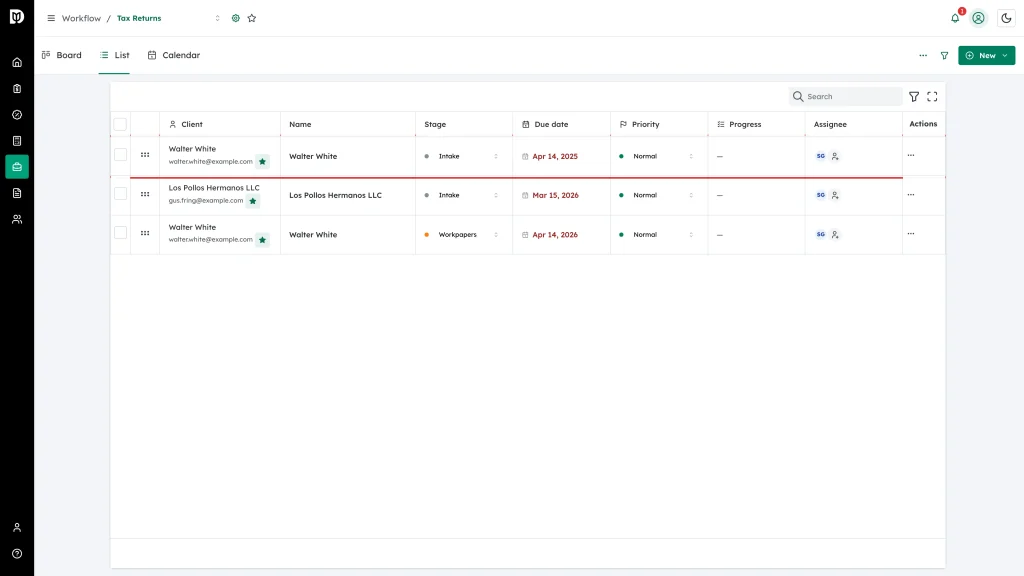Open the user profile avatar
The height and width of the screenshot is (576, 1024).
(978, 18)
